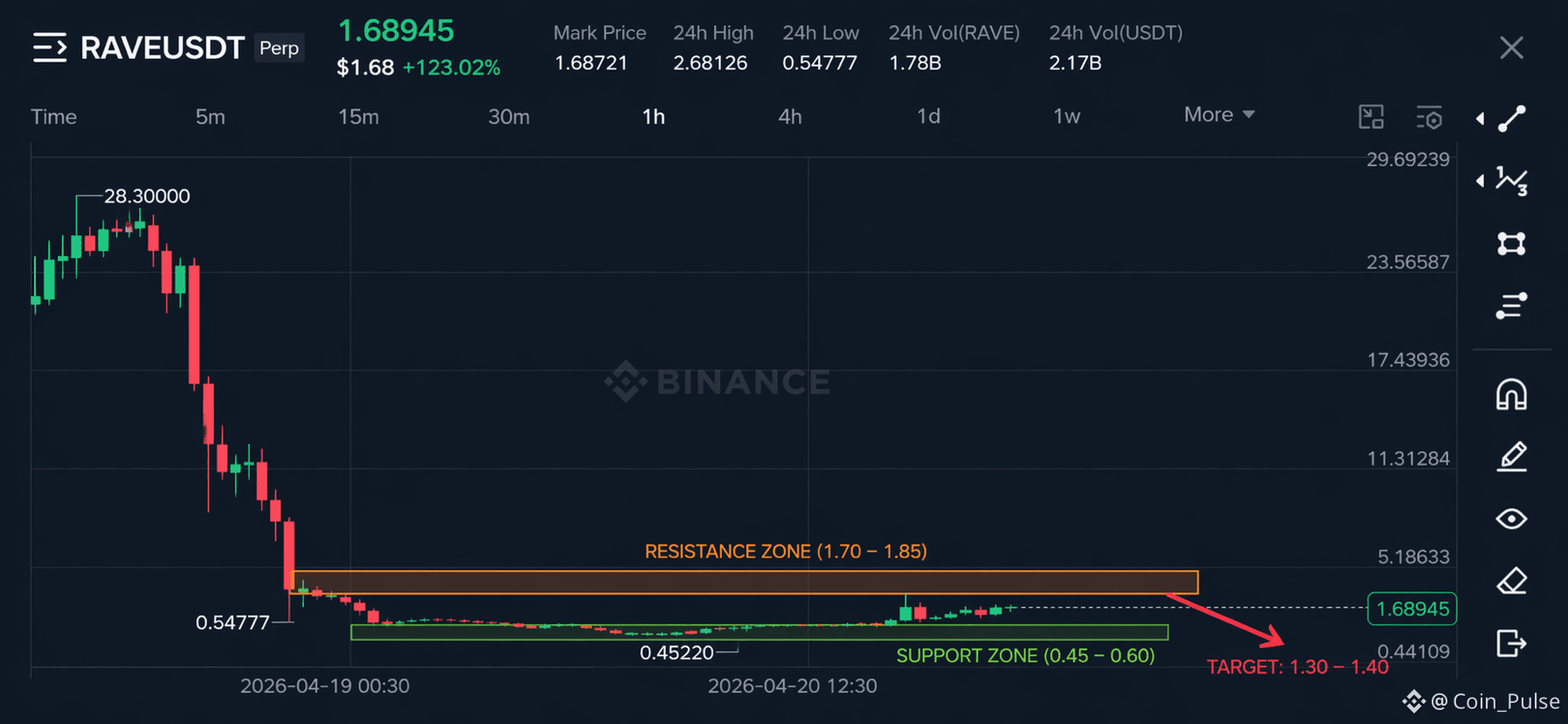The width and height of the screenshot is (1568, 724).
Task: Exit drawing mode with the exit icon
Action: (1511, 644)
